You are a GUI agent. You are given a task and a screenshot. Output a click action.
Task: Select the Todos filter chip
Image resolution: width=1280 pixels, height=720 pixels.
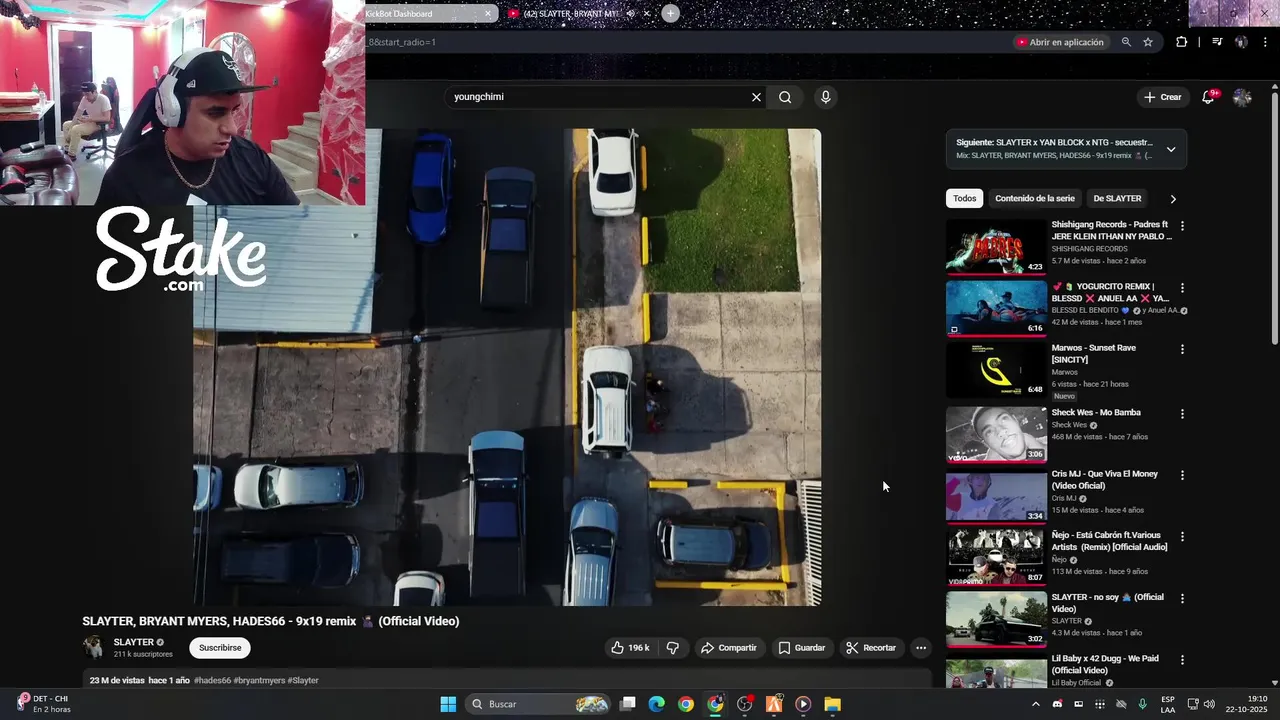(965, 198)
